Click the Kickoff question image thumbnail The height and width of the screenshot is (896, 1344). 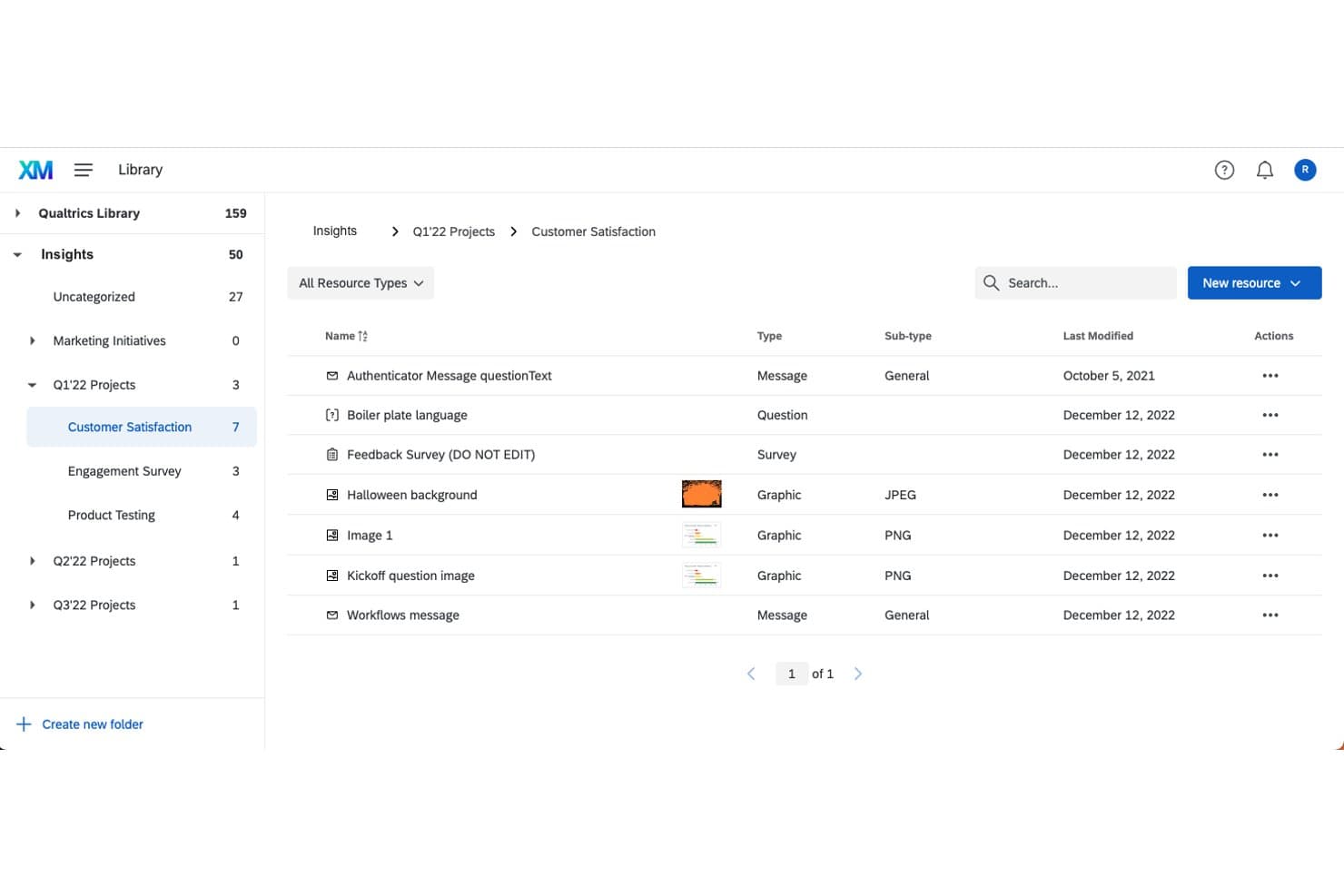[701, 576]
